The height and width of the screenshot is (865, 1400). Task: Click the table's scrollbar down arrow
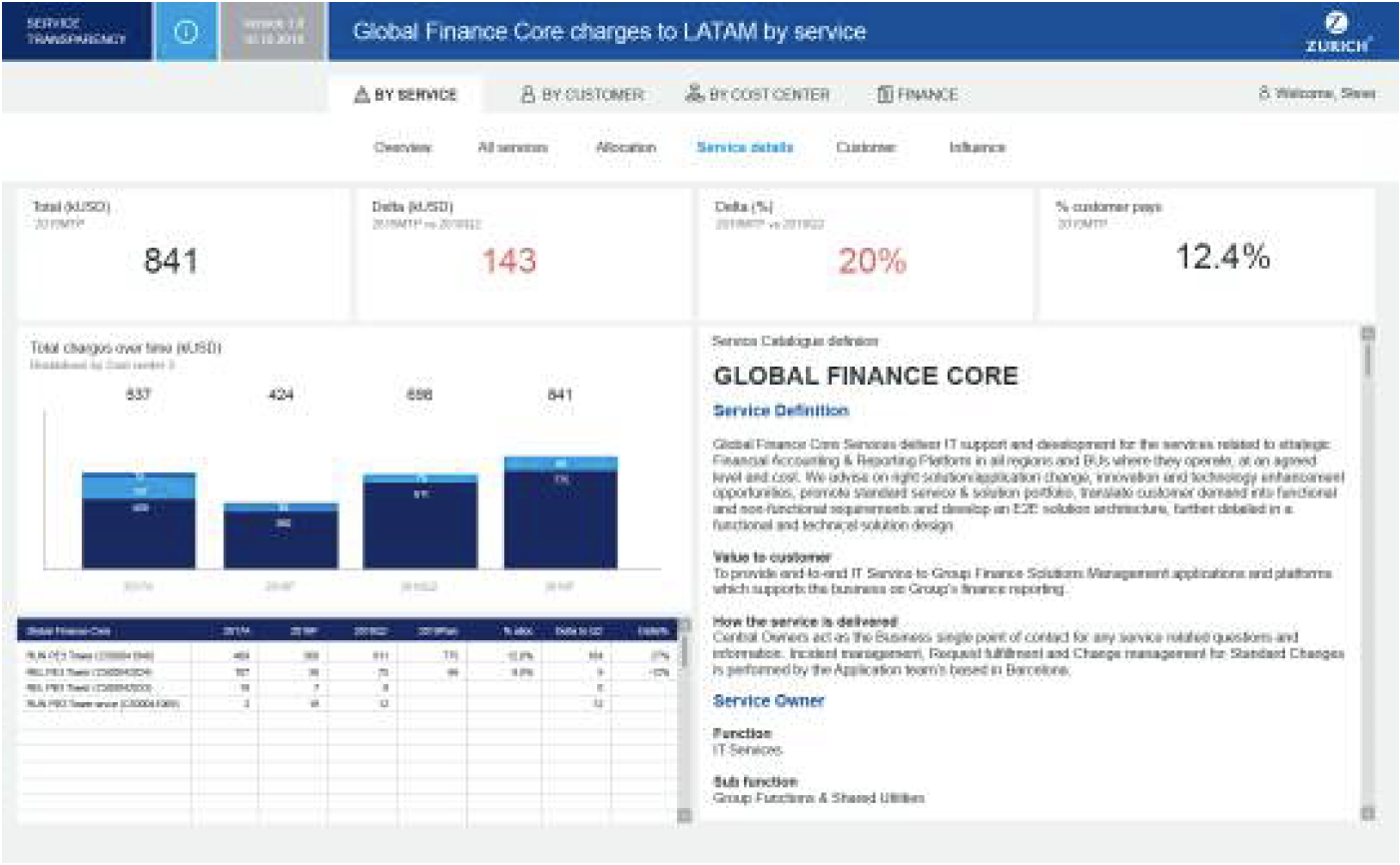tap(684, 815)
